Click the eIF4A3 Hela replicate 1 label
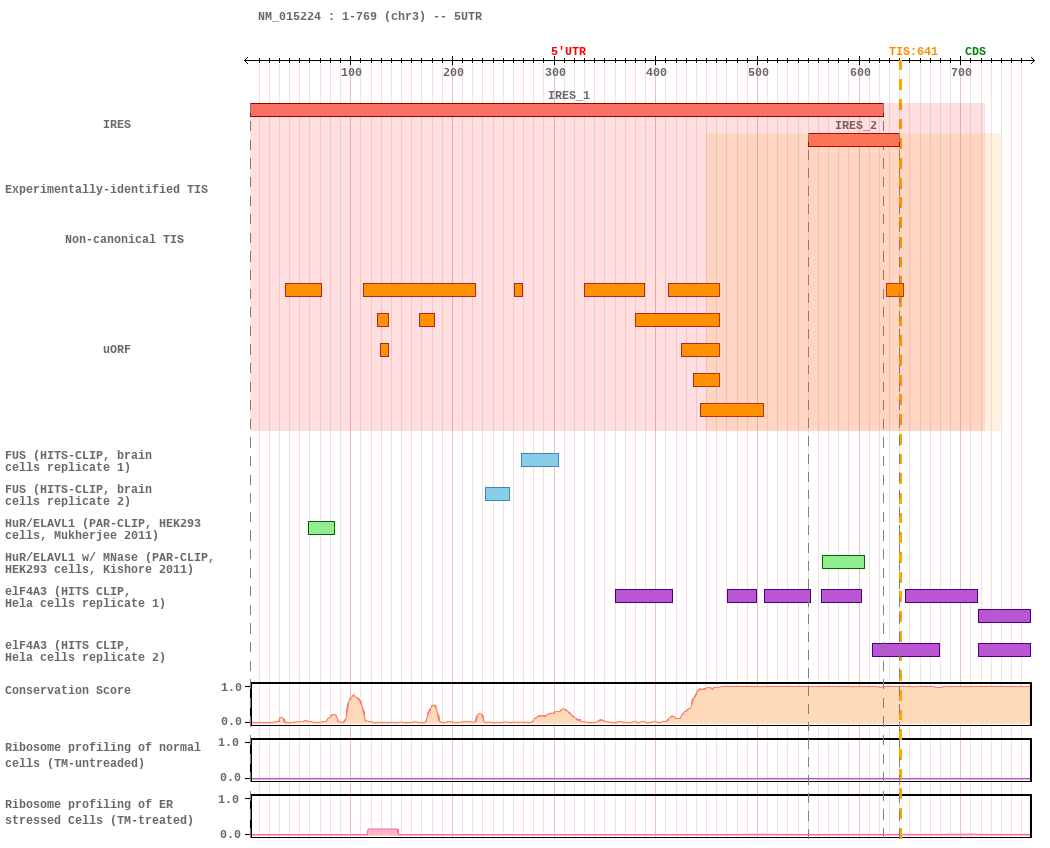Image resolution: width=1050 pixels, height=848 pixels. pos(85,597)
